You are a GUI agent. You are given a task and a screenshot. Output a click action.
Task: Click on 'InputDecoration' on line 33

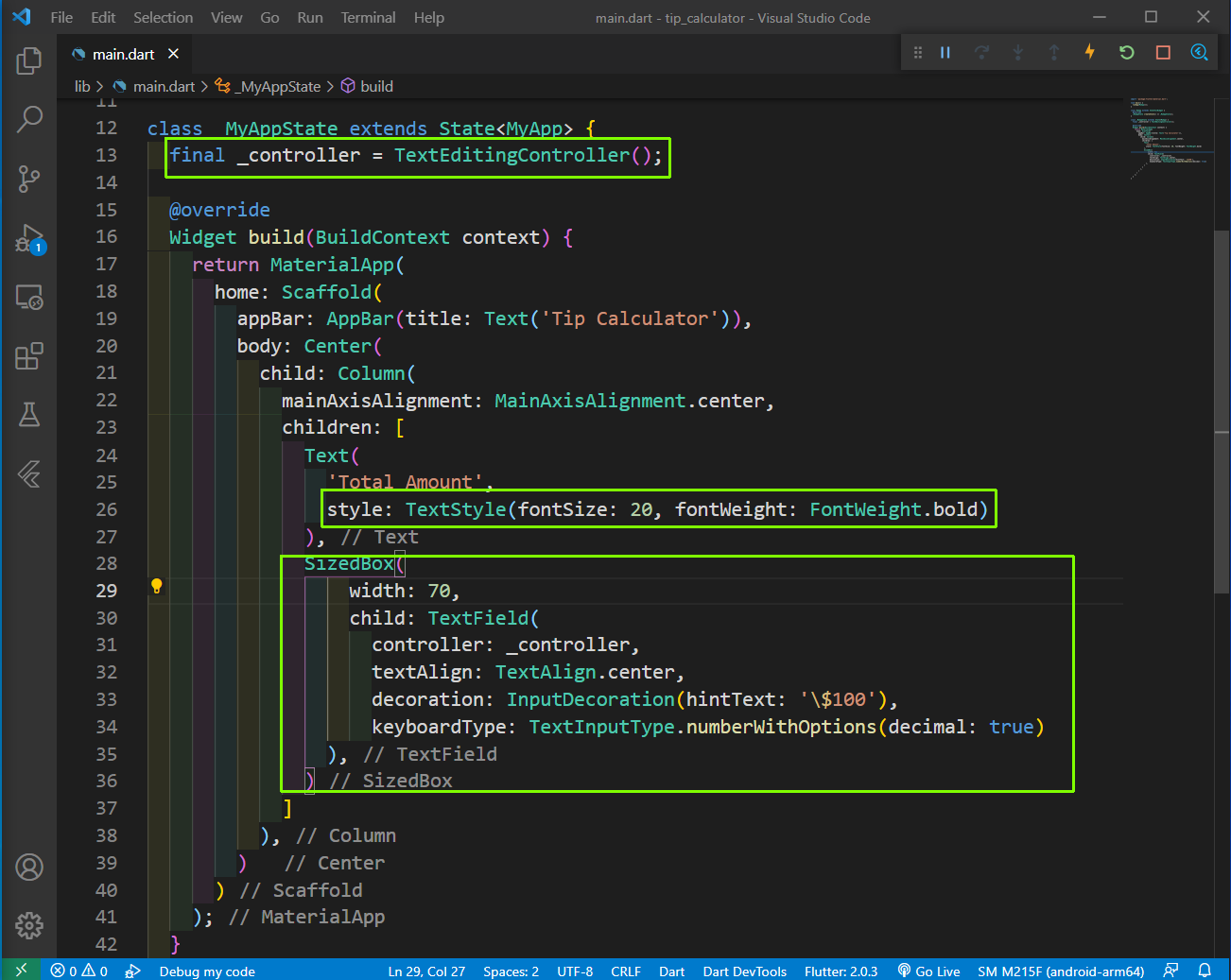point(591,699)
